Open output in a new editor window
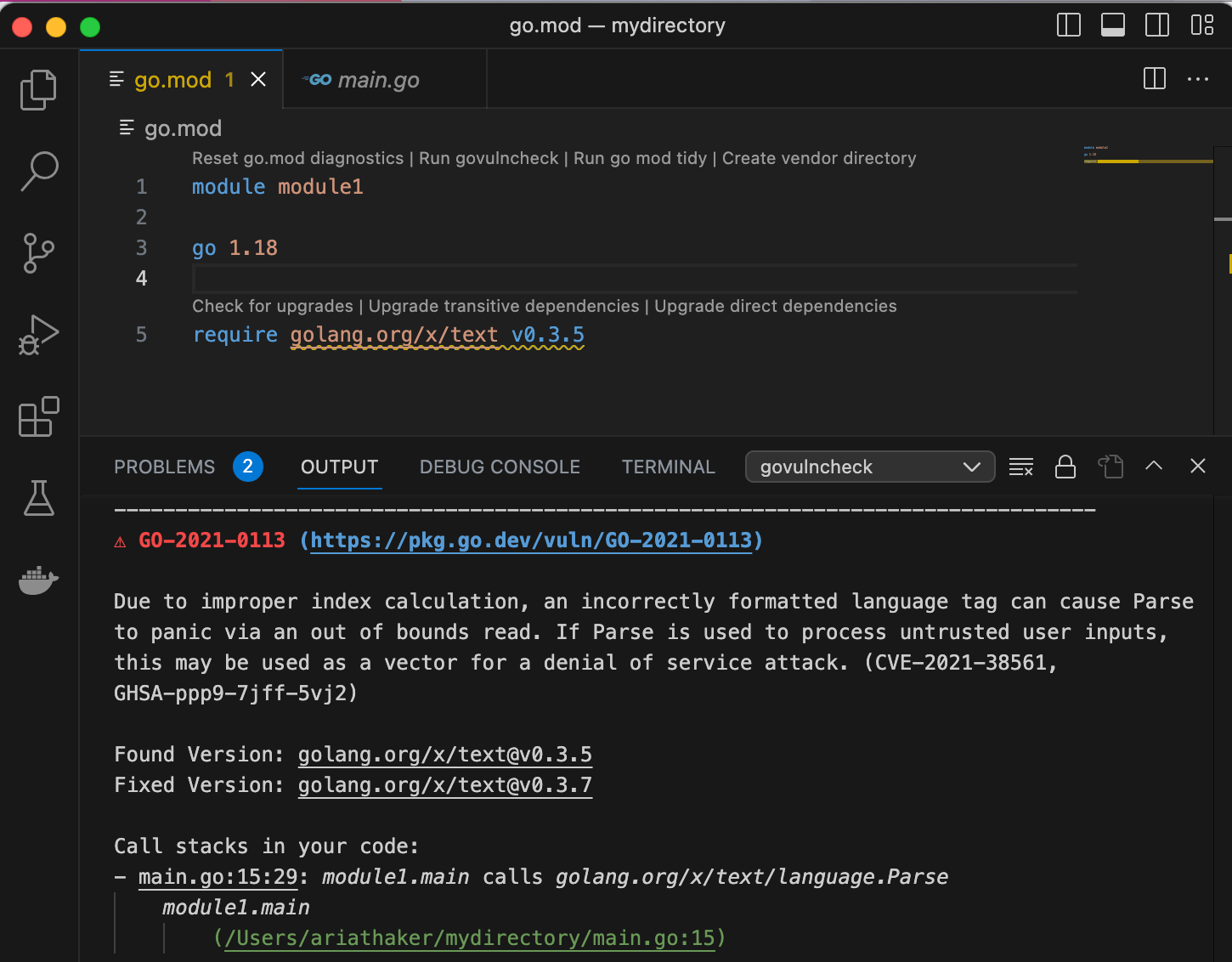Viewport: 1232px width, 962px height. click(1110, 467)
